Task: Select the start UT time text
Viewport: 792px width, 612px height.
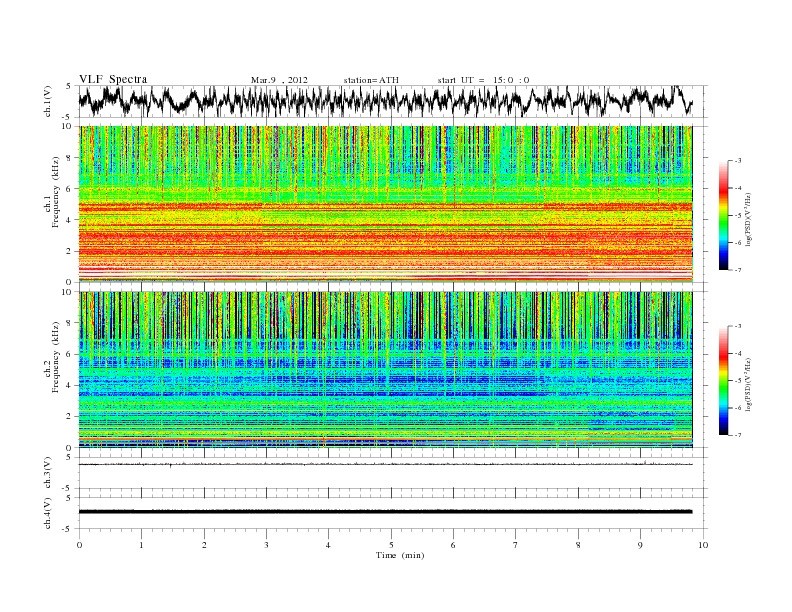Action: [483, 79]
